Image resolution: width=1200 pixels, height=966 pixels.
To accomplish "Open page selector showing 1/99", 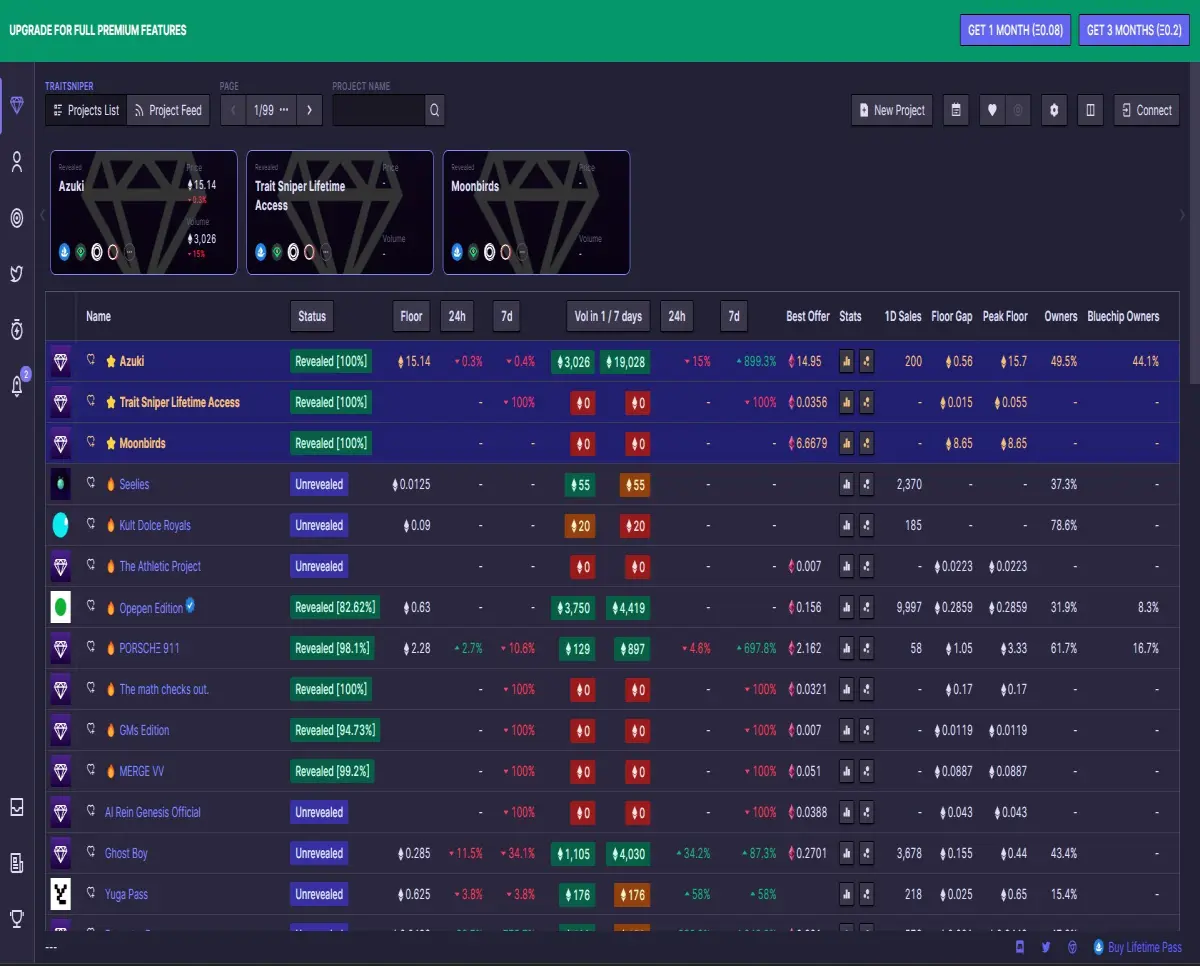I will tap(271, 110).
